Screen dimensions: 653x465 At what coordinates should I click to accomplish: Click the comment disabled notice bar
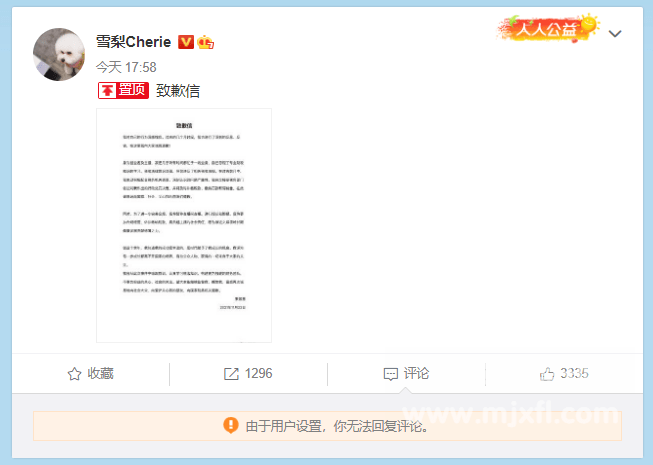tap(327, 426)
